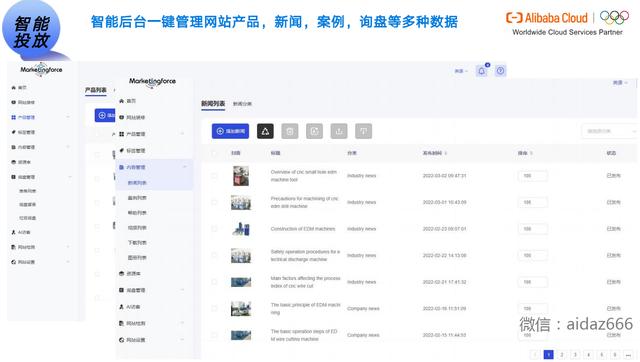Sort by the 发布时间 column arrow
This screenshot has height=362, width=640.
(x=446, y=153)
